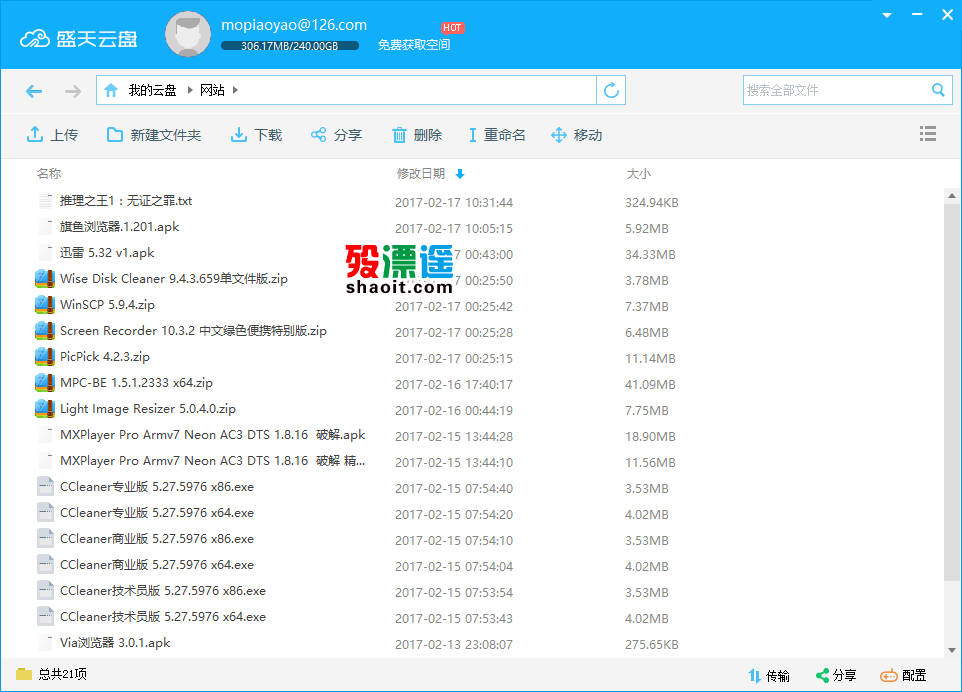Select file 旗鱼浏览器.1.201.apk
The width and height of the screenshot is (962, 692).
[120, 226]
